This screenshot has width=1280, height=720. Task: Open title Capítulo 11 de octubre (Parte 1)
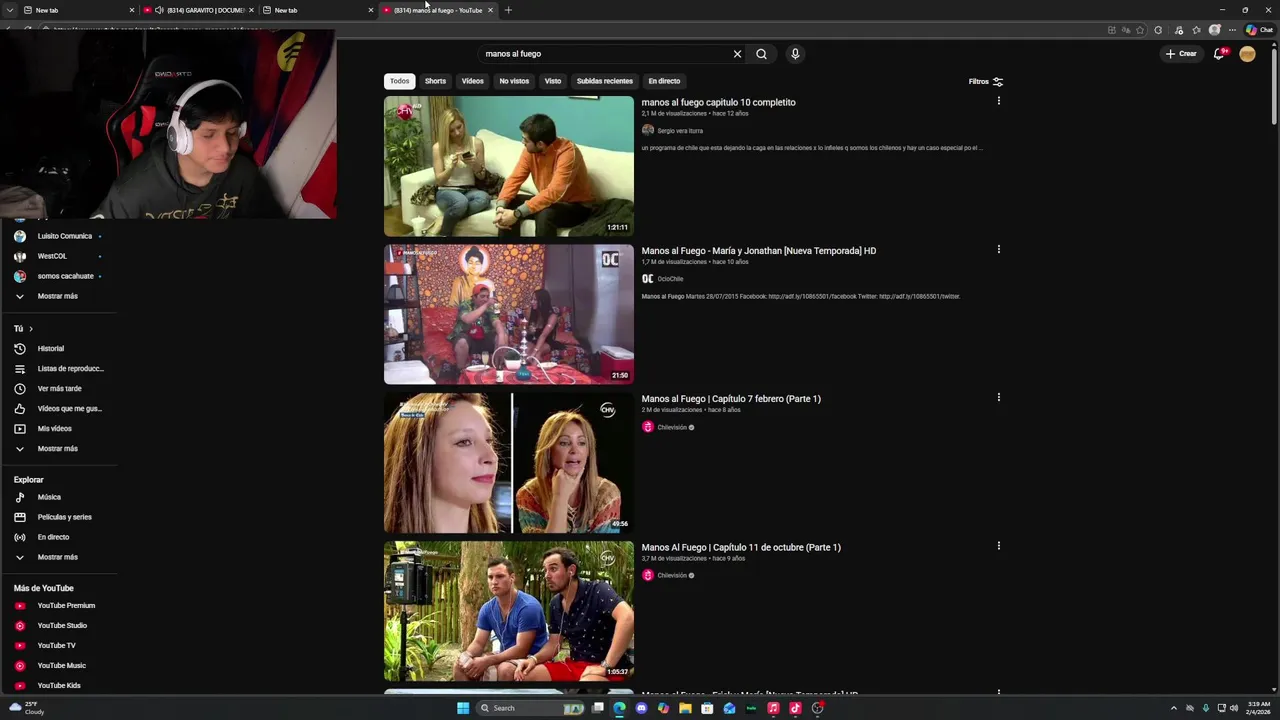(741, 547)
